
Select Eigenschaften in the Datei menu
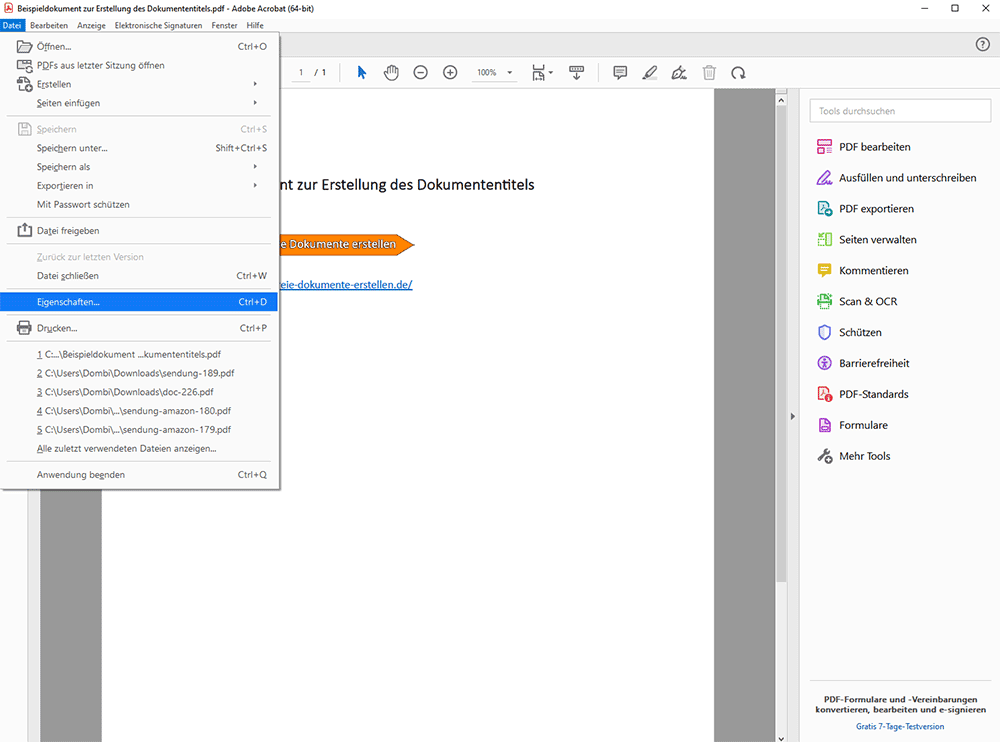[x=139, y=302]
